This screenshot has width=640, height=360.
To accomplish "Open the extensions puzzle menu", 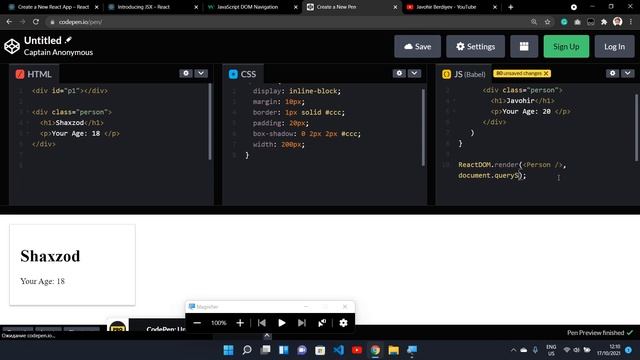I will point(604,22).
